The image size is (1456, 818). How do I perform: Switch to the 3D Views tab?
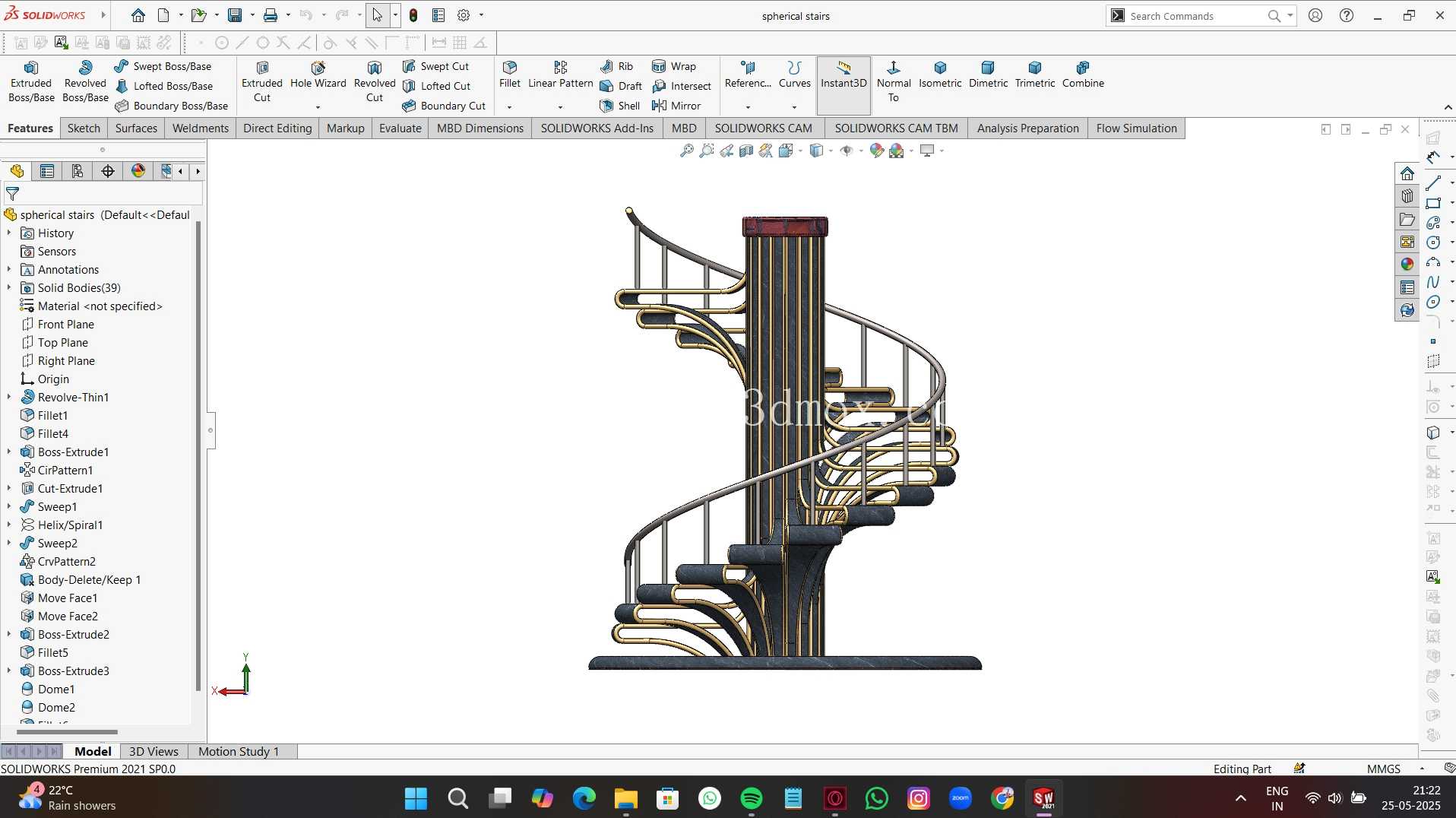point(154,751)
